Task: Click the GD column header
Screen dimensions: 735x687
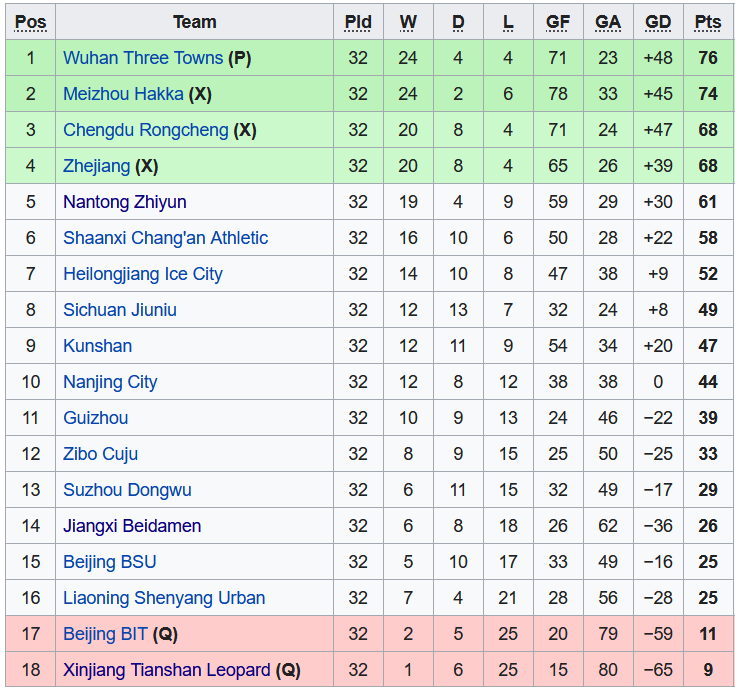Action: [658, 22]
